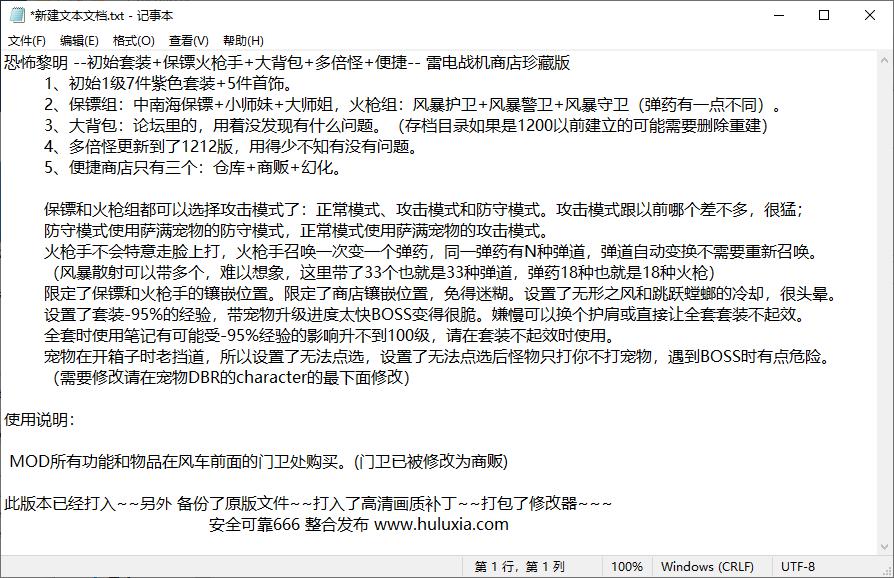Click line 保镖和火枪组都可以选择攻击模式了
Viewport: 894px width, 578px height.
pos(424,210)
